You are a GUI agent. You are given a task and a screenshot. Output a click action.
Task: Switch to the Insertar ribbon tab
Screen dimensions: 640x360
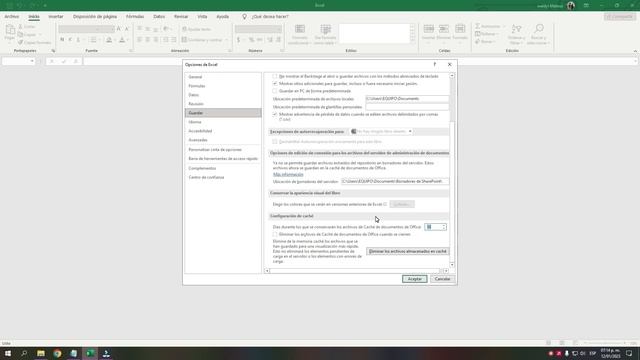click(56, 16)
